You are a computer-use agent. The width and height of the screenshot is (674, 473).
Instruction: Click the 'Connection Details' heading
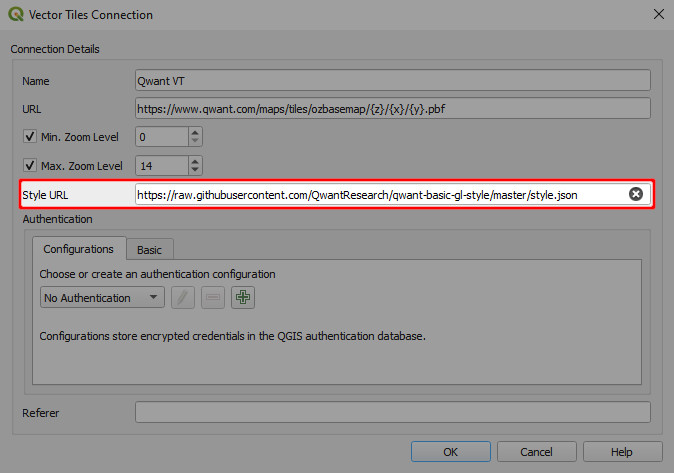click(55, 49)
